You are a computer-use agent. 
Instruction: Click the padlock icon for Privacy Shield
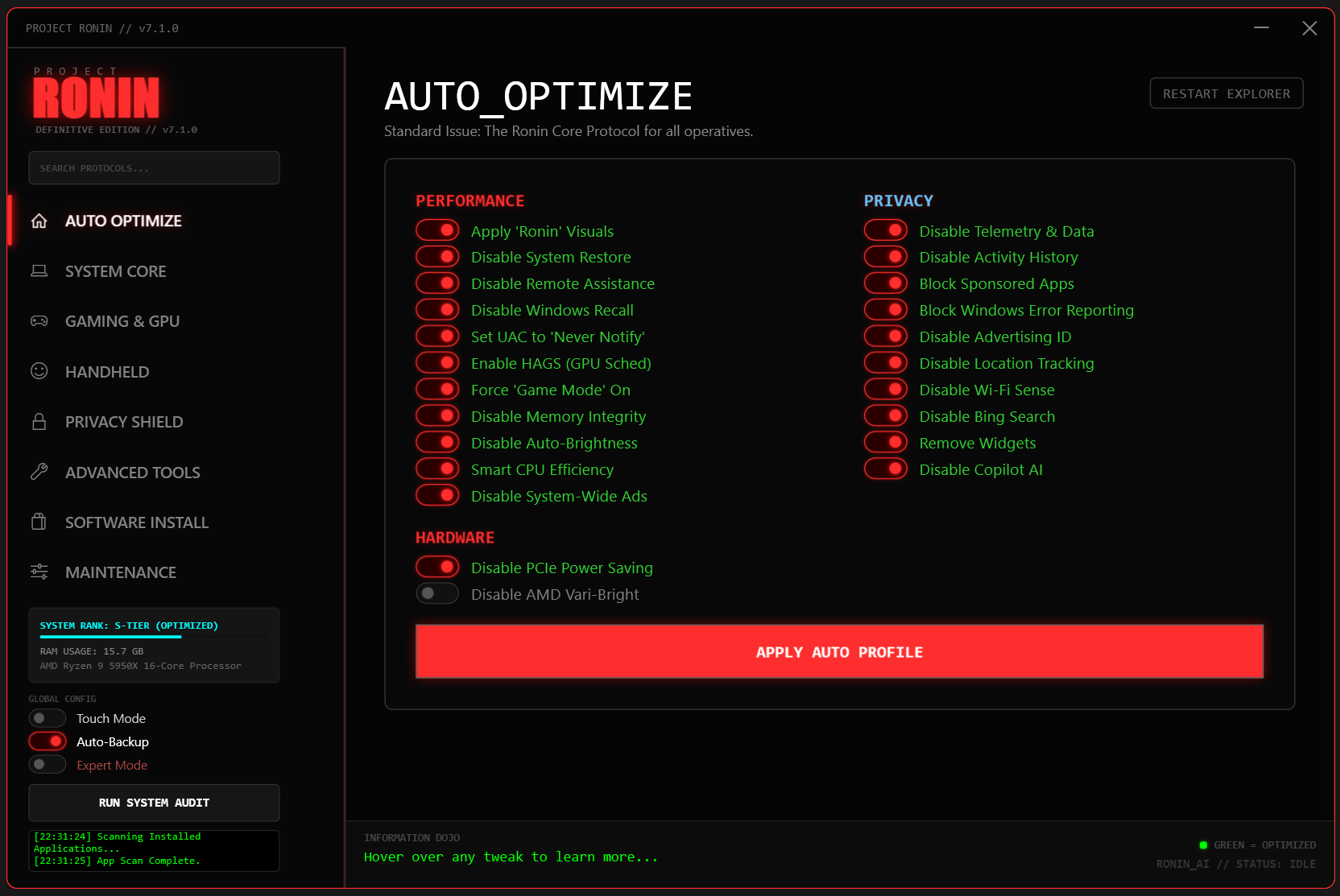[39, 422]
